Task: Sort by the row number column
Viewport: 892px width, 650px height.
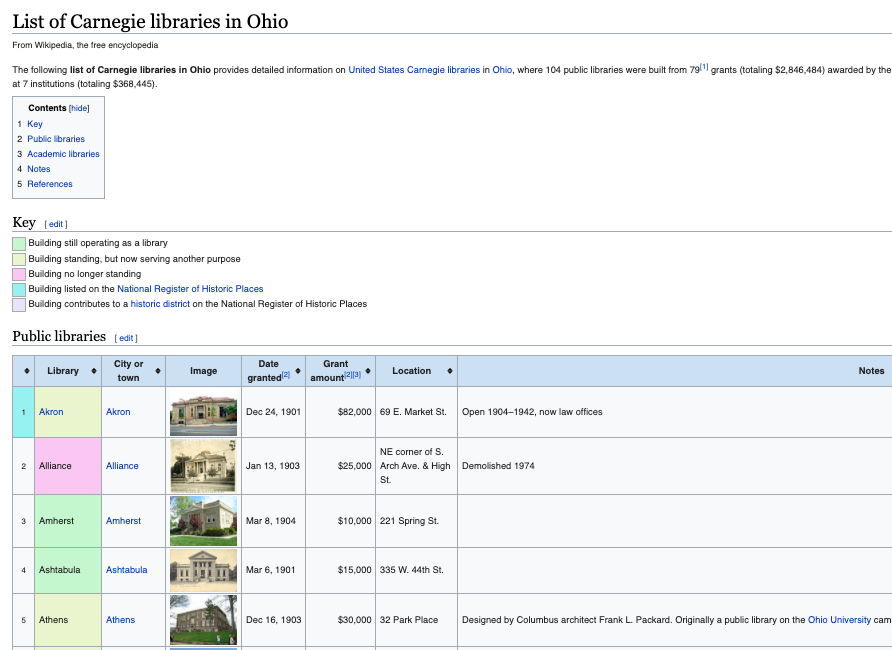Action: click(23, 371)
